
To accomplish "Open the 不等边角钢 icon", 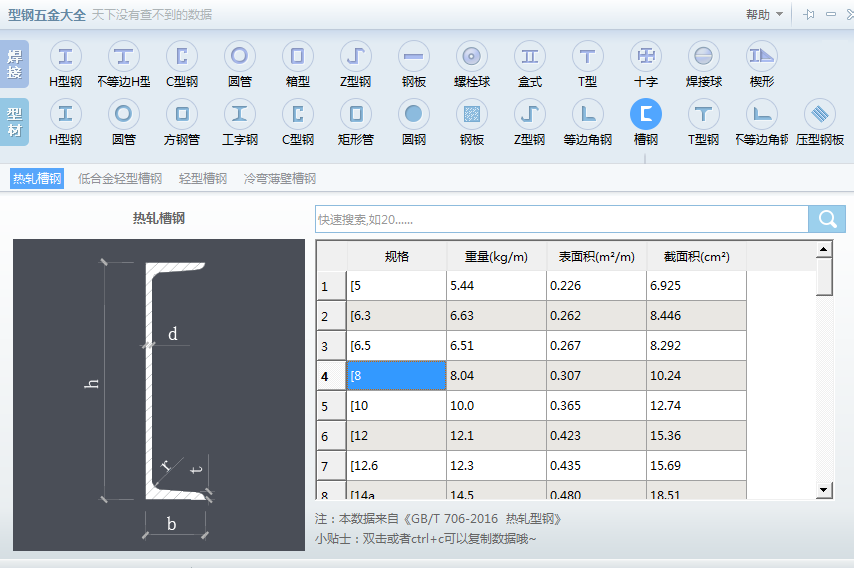I will click(762, 114).
